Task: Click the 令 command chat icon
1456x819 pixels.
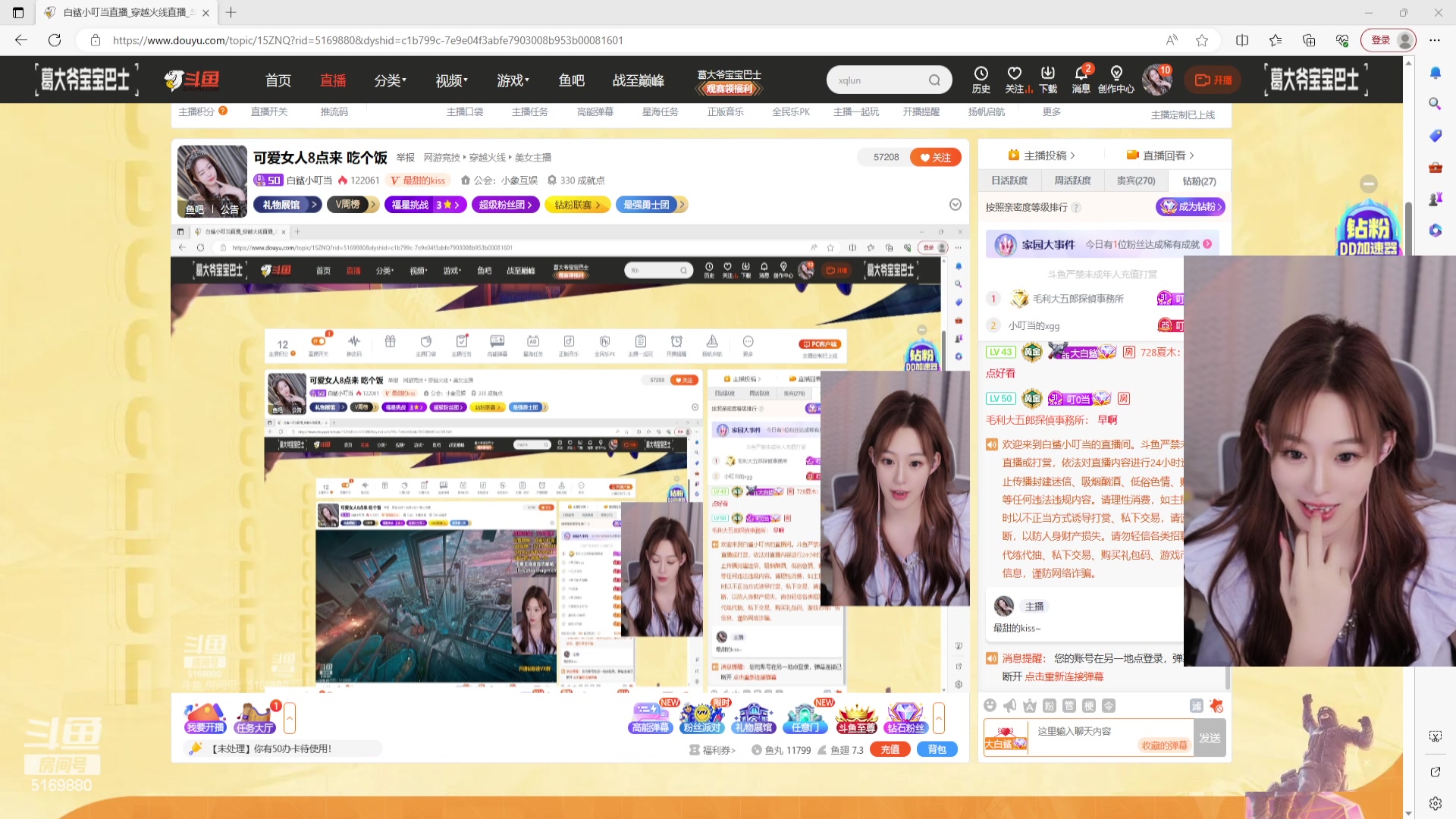Action: click(1109, 706)
